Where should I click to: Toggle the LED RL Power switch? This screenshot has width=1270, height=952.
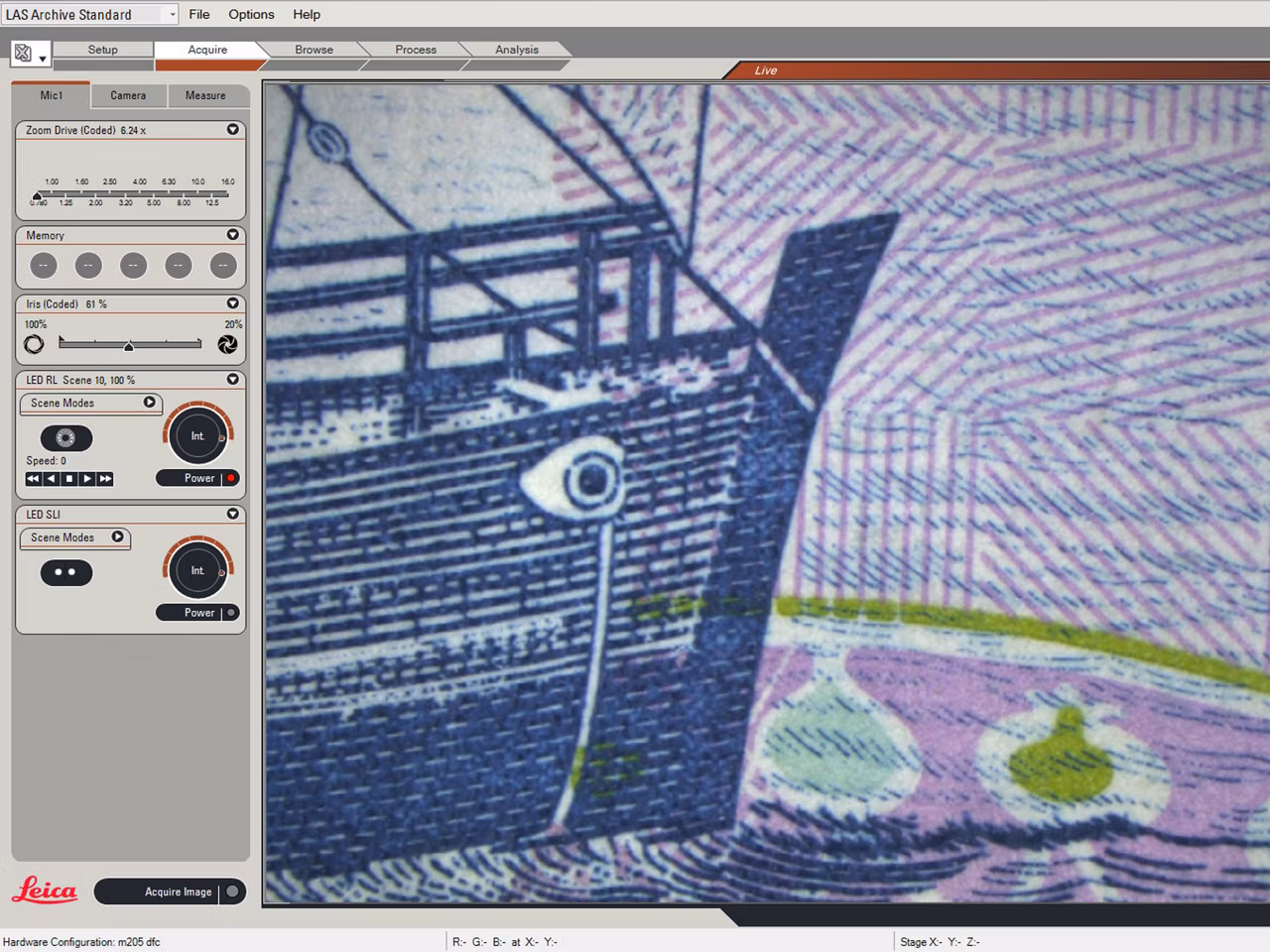[198, 478]
